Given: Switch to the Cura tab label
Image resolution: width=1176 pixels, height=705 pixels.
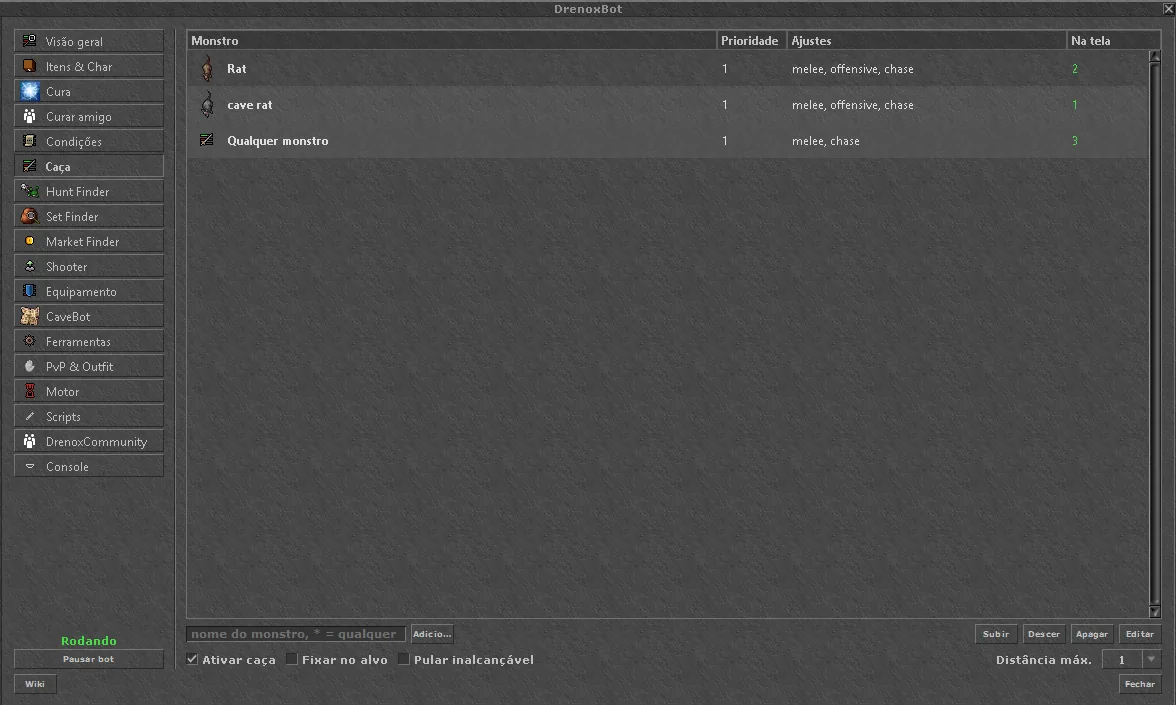Looking at the screenshot, I should (58, 92).
